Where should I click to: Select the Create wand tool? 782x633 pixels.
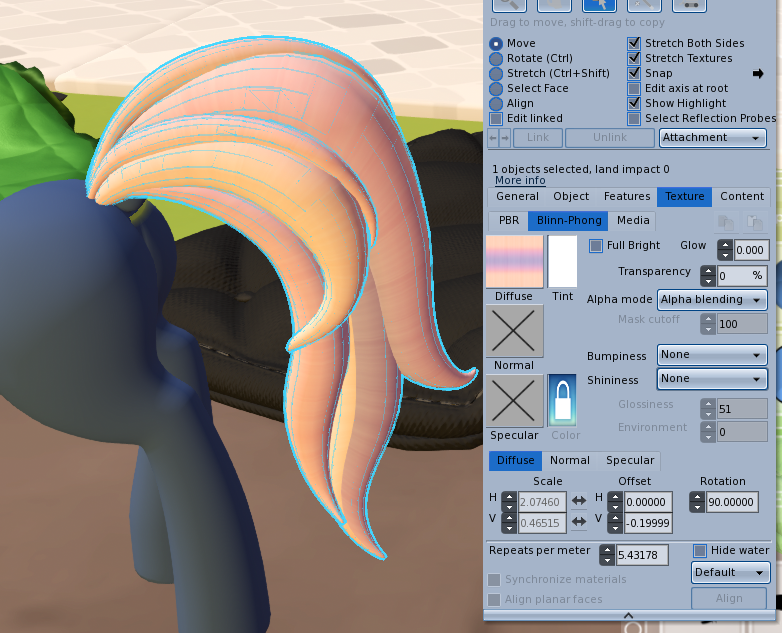tap(644, 5)
